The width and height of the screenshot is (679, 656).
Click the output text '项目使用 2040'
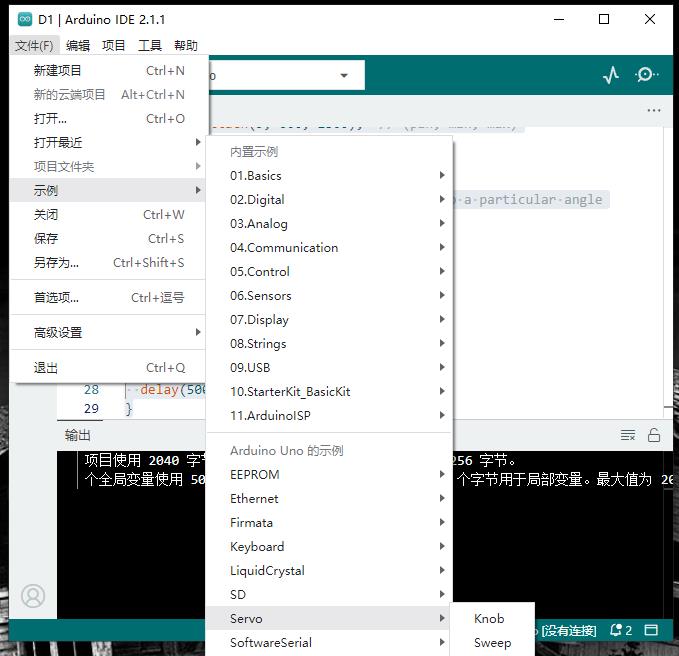132,460
